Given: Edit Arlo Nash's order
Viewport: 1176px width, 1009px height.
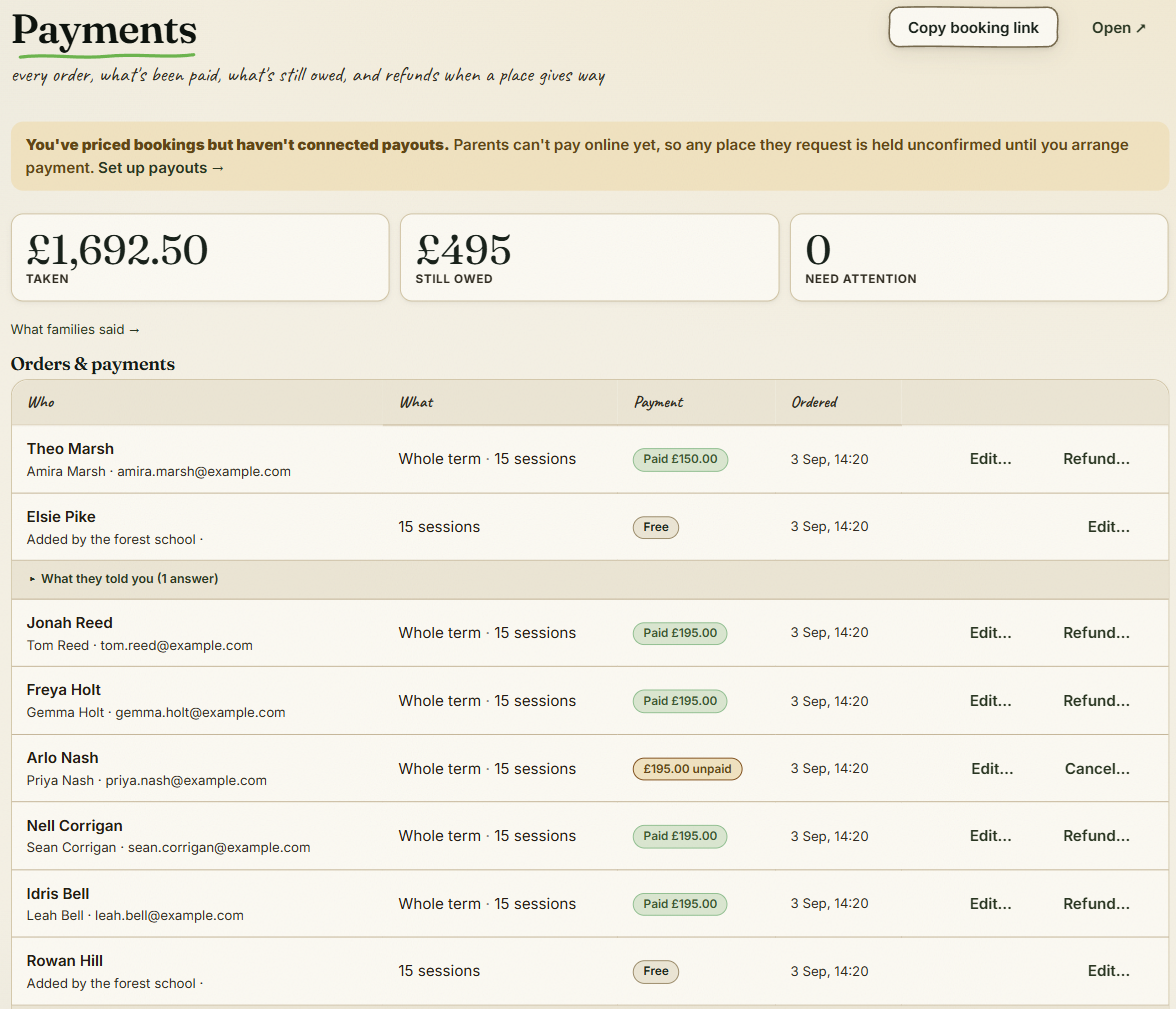Looking at the screenshot, I should coord(992,769).
